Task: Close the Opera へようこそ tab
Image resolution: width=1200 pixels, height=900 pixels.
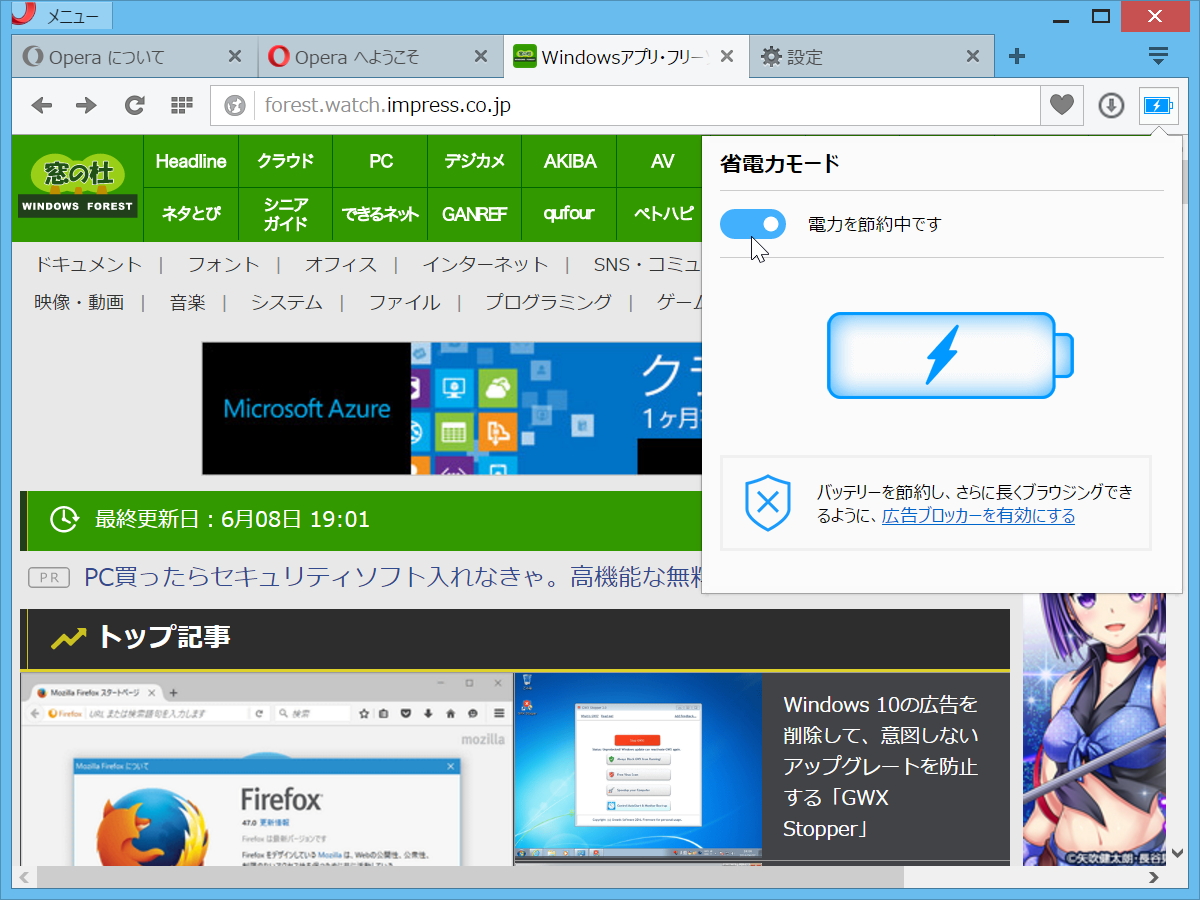Action: tap(482, 56)
